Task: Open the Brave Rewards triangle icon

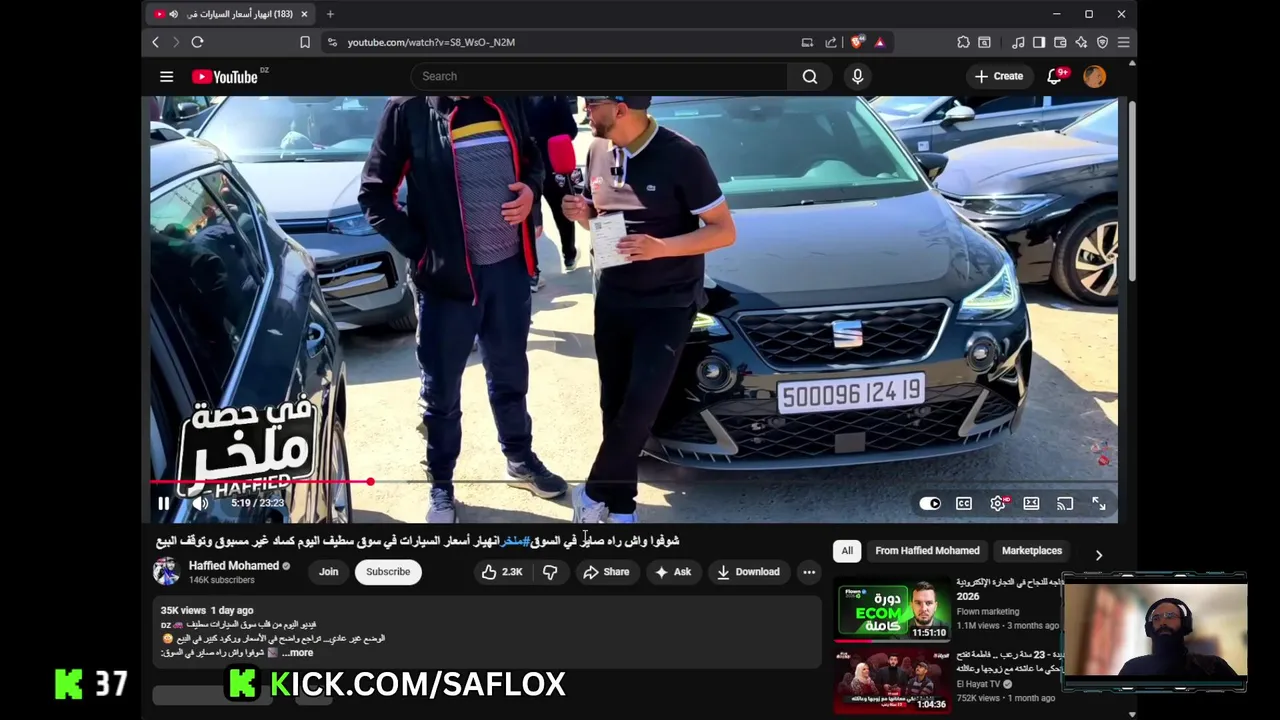Action: tap(880, 42)
